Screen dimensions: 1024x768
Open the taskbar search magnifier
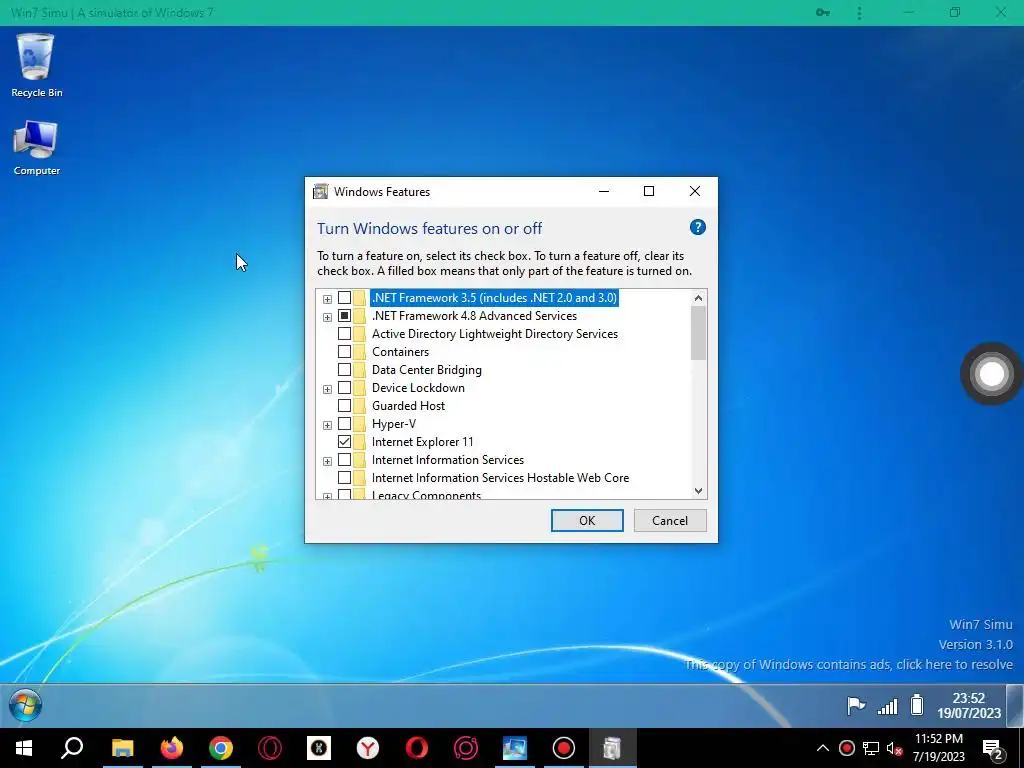(x=72, y=748)
